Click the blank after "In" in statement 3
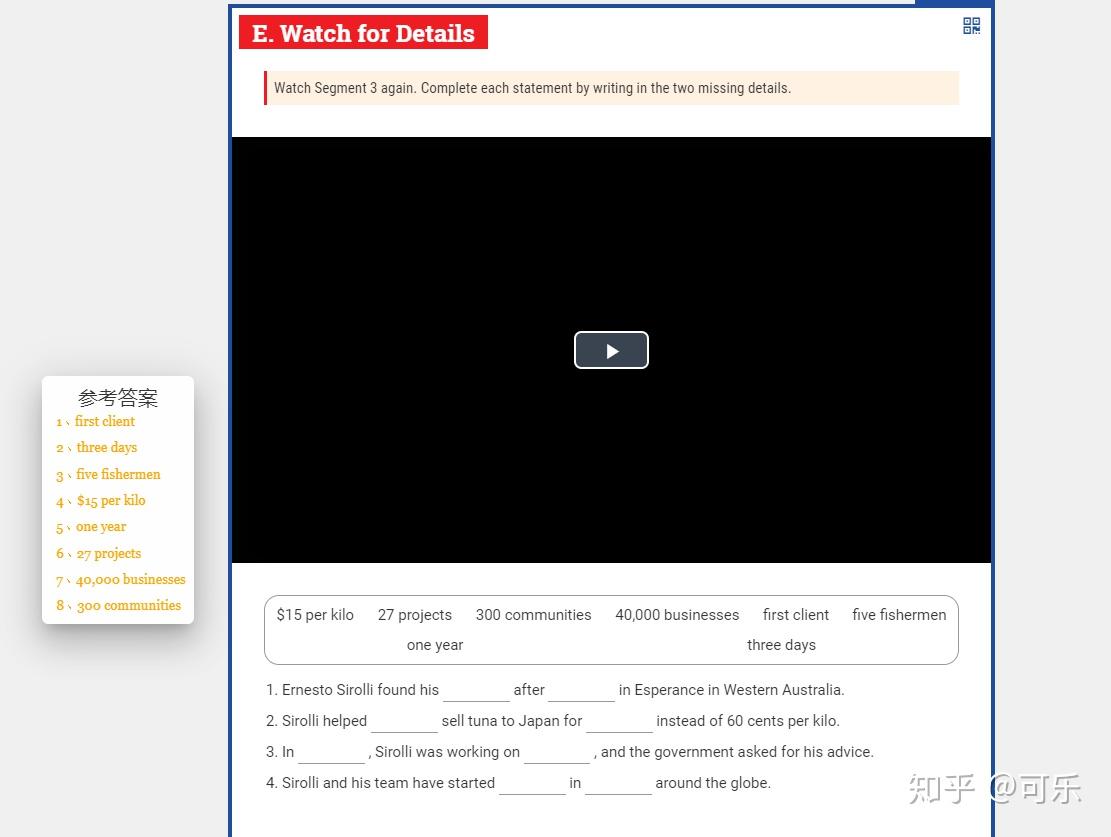This screenshot has height=837, width=1111. (331, 752)
